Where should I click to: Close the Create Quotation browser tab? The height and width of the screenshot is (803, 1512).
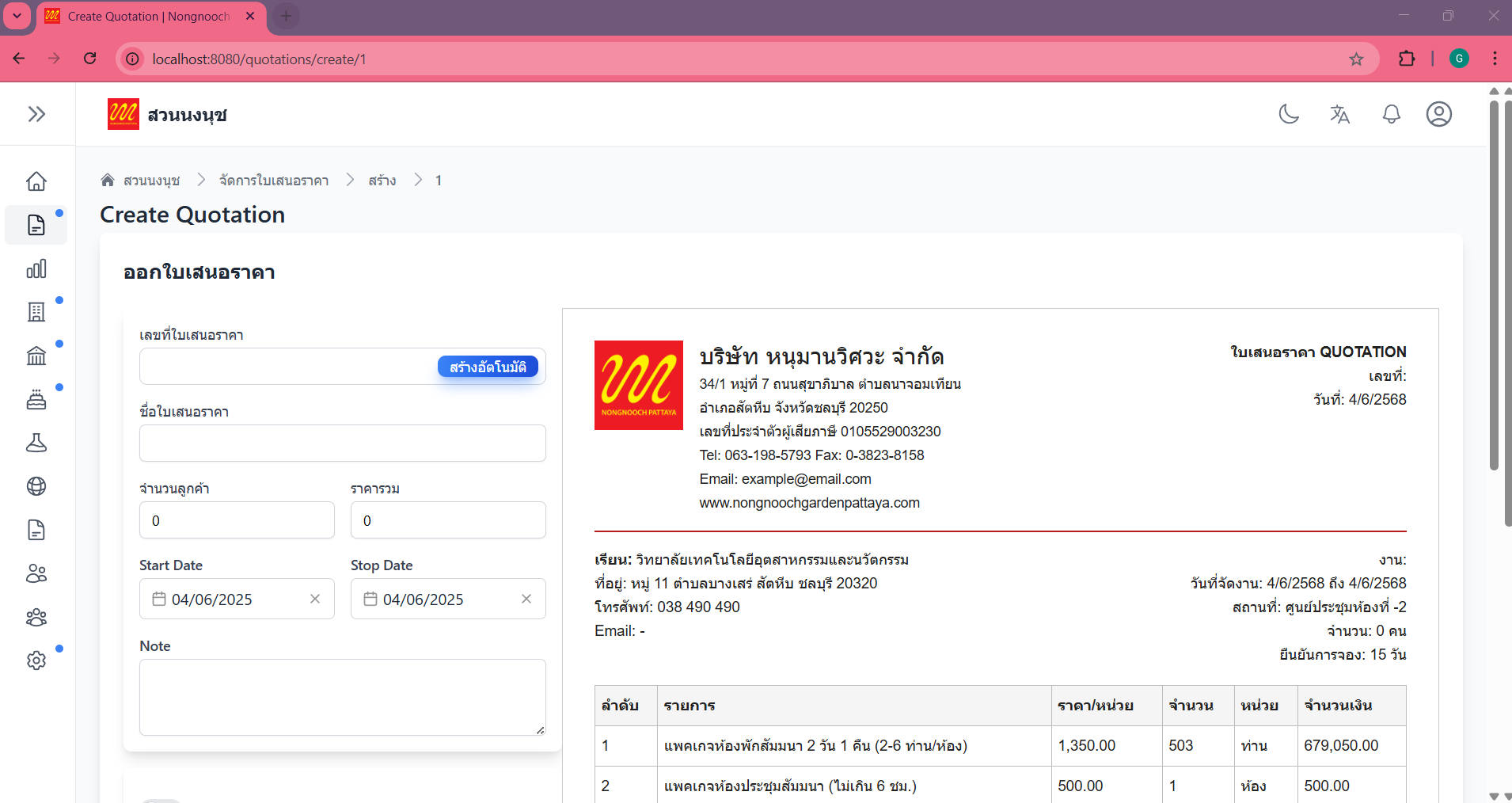(x=250, y=16)
